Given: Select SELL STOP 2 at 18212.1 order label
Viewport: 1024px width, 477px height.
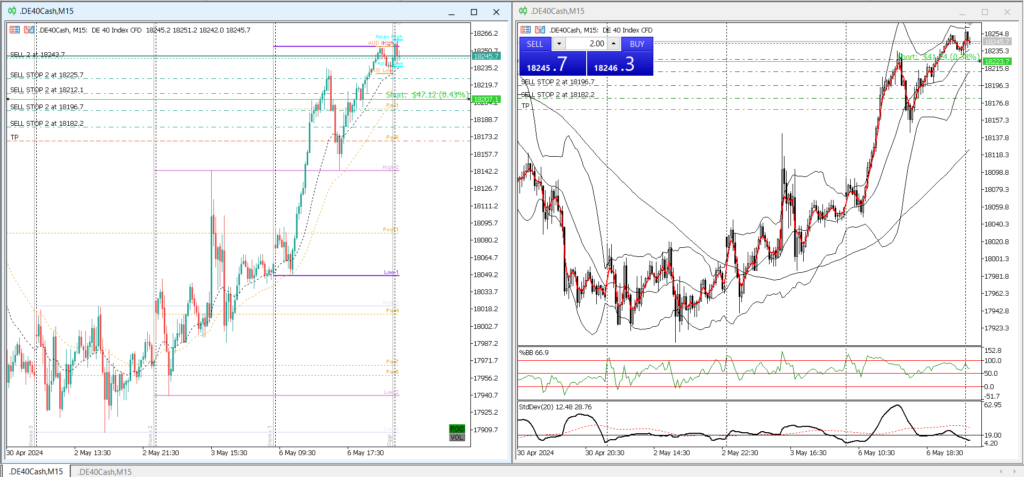Looking at the screenshot, I should (x=46, y=90).
